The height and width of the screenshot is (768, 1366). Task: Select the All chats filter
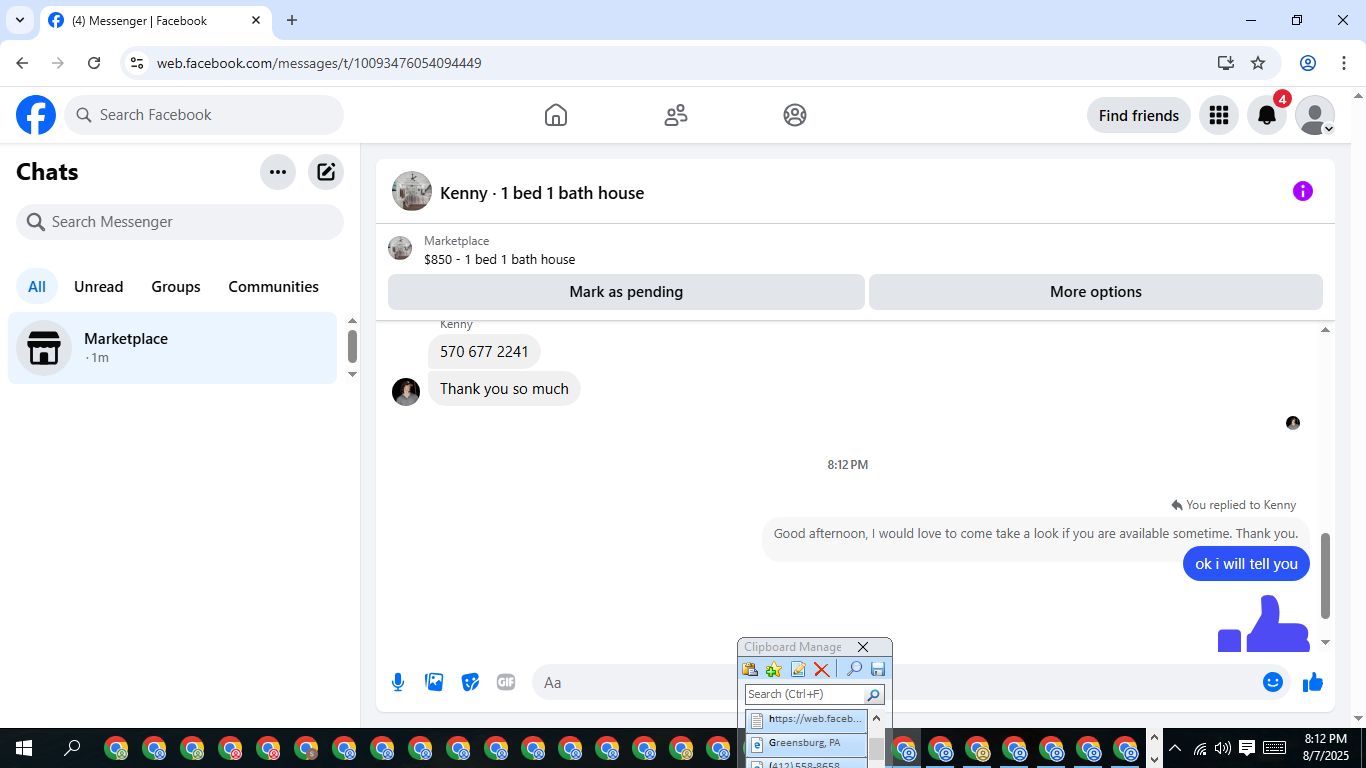pyautogui.click(x=37, y=287)
